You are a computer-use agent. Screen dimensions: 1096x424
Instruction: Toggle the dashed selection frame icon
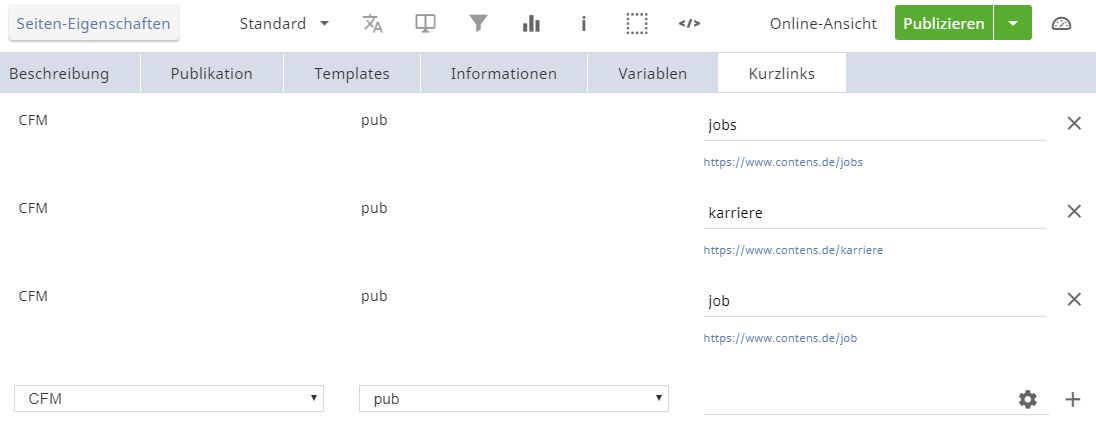[637, 24]
